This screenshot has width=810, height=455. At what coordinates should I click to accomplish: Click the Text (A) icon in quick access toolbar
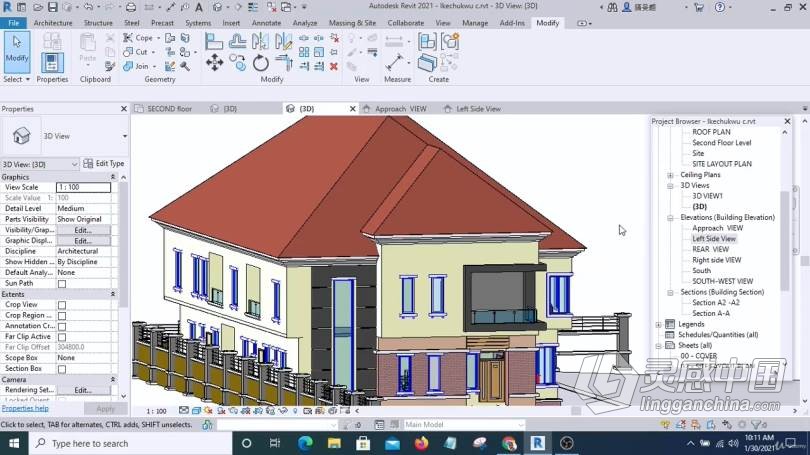point(199,7)
